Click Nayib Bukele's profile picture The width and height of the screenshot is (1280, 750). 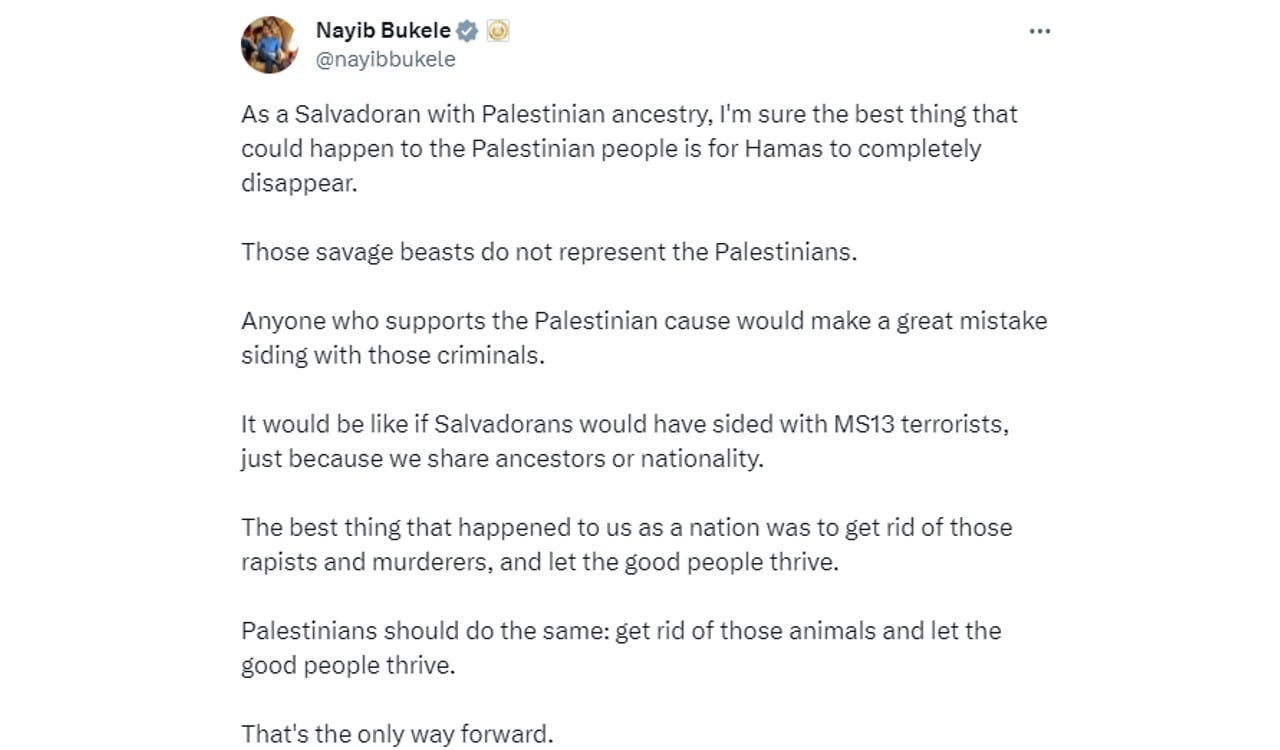tap(268, 44)
